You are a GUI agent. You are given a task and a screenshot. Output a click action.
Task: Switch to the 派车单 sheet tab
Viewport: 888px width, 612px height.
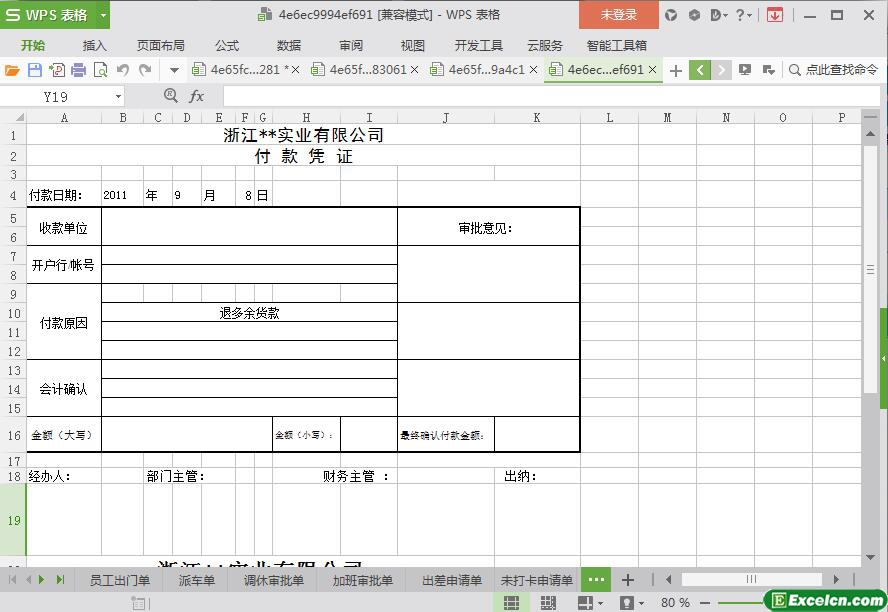pos(197,580)
